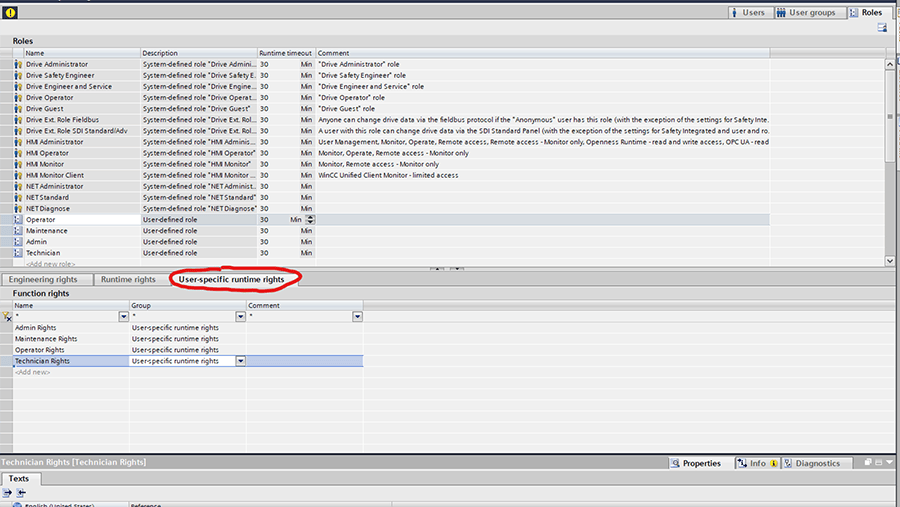Float the inspector window icon

(868, 462)
